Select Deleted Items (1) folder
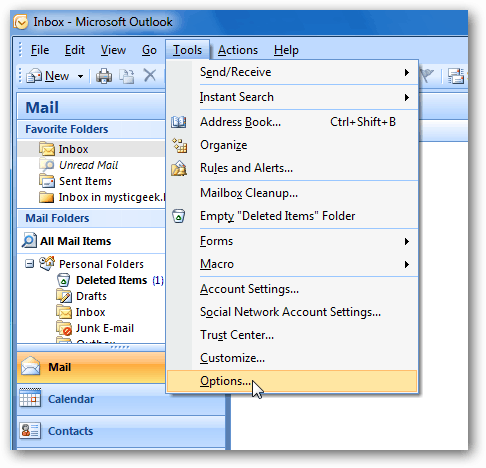Image resolution: width=486 pixels, height=468 pixels. (x=120, y=280)
